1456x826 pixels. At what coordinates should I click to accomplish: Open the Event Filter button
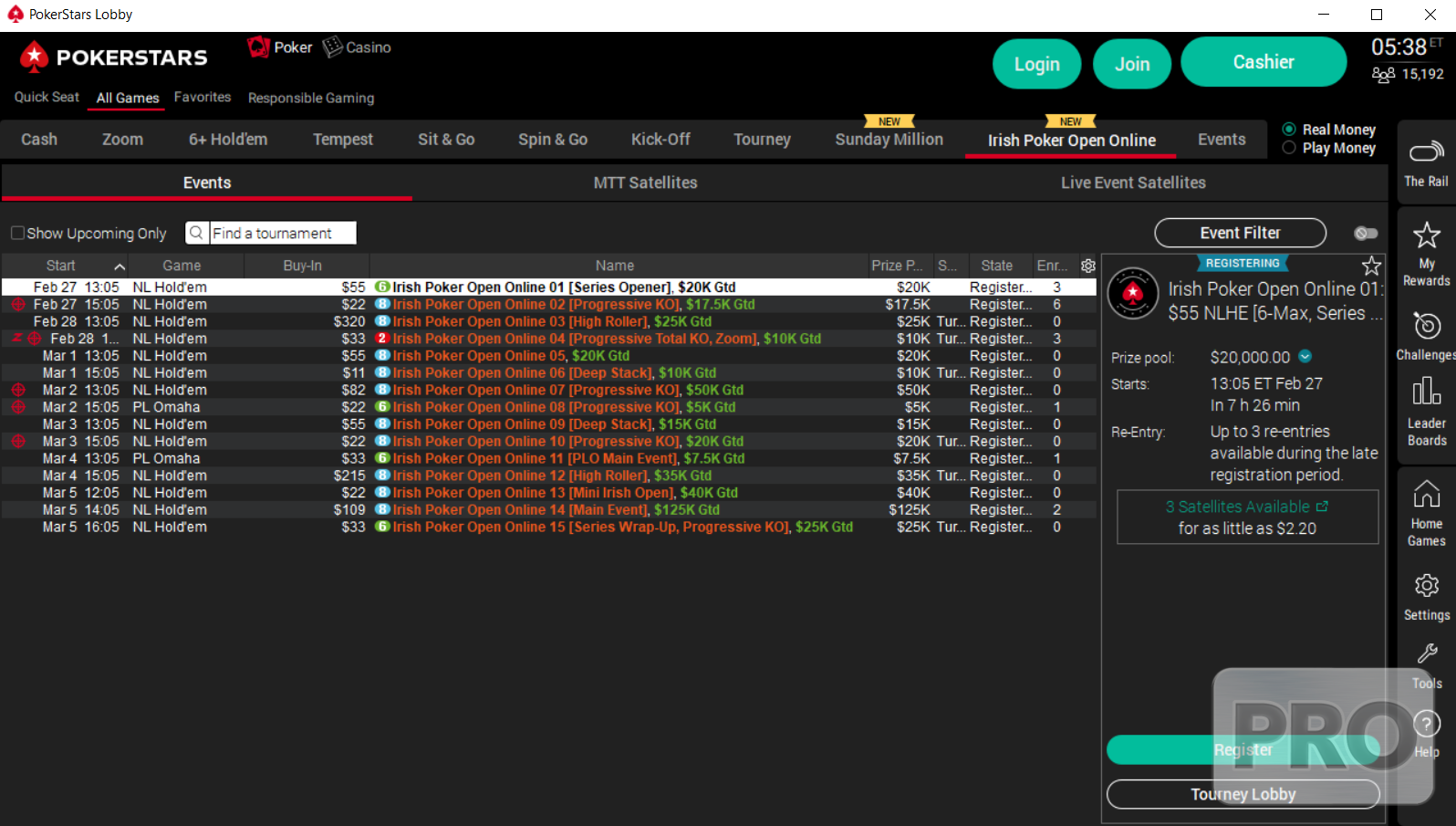(1240, 233)
